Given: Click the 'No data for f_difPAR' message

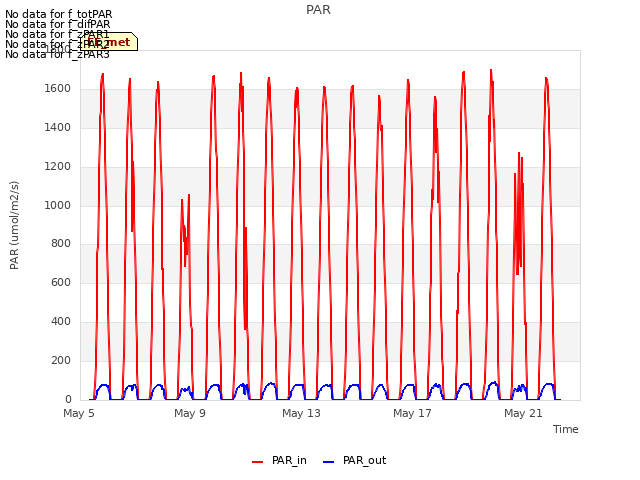Looking at the screenshot, I should (58, 24).
